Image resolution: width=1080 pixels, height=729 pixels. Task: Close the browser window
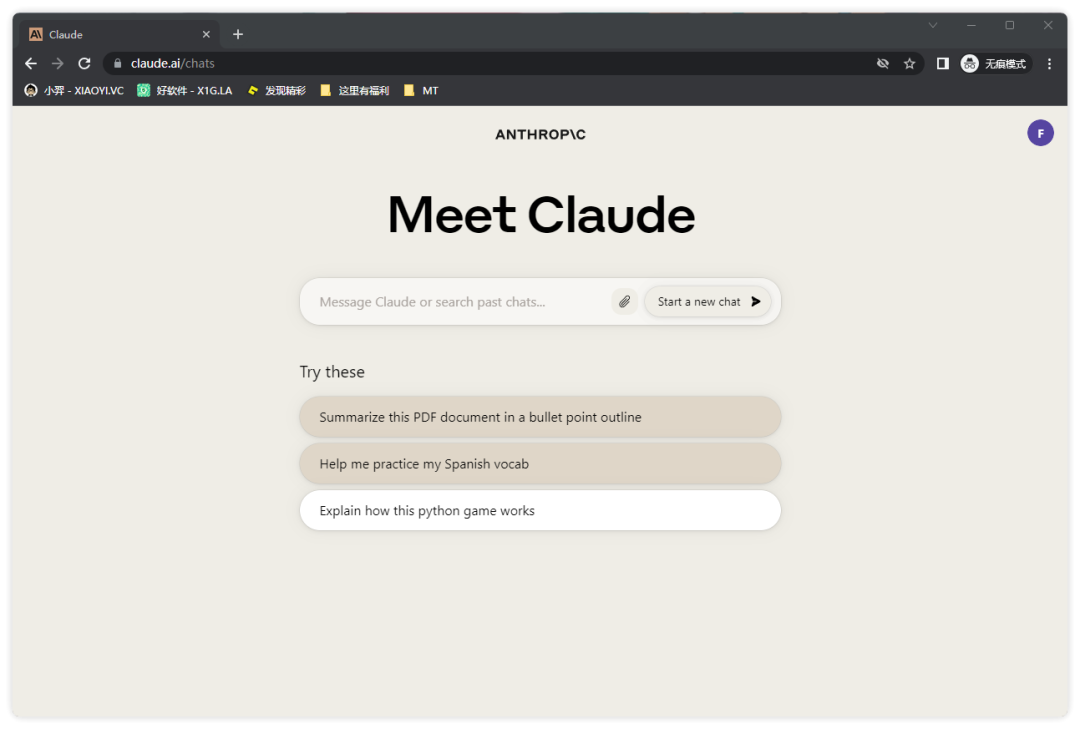point(1048,25)
